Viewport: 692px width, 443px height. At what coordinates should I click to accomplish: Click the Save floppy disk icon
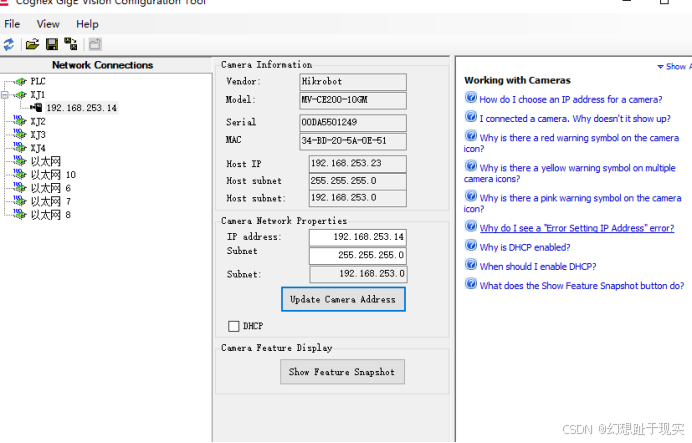pyautogui.click(x=52, y=44)
